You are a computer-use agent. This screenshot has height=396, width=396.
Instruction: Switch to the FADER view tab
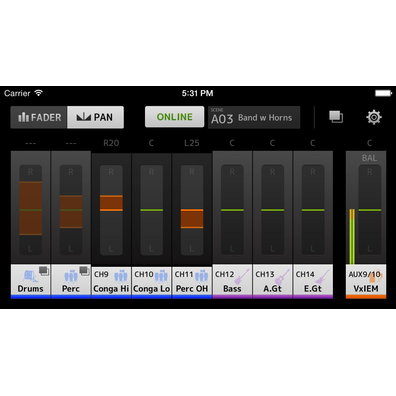[39, 117]
